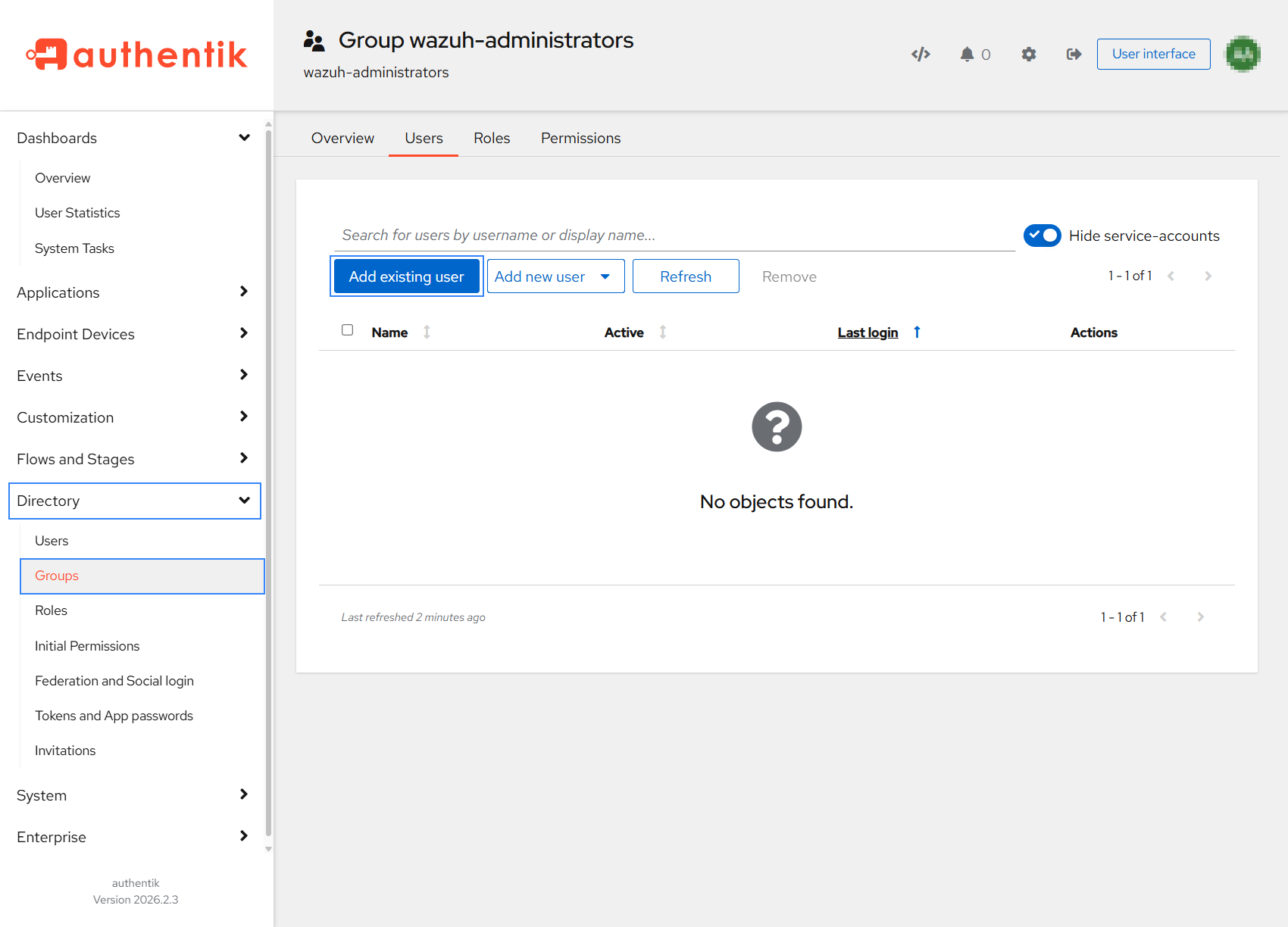The height and width of the screenshot is (927, 1288).
Task: Reverse the Last login sort arrow
Action: click(x=917, y=332)
